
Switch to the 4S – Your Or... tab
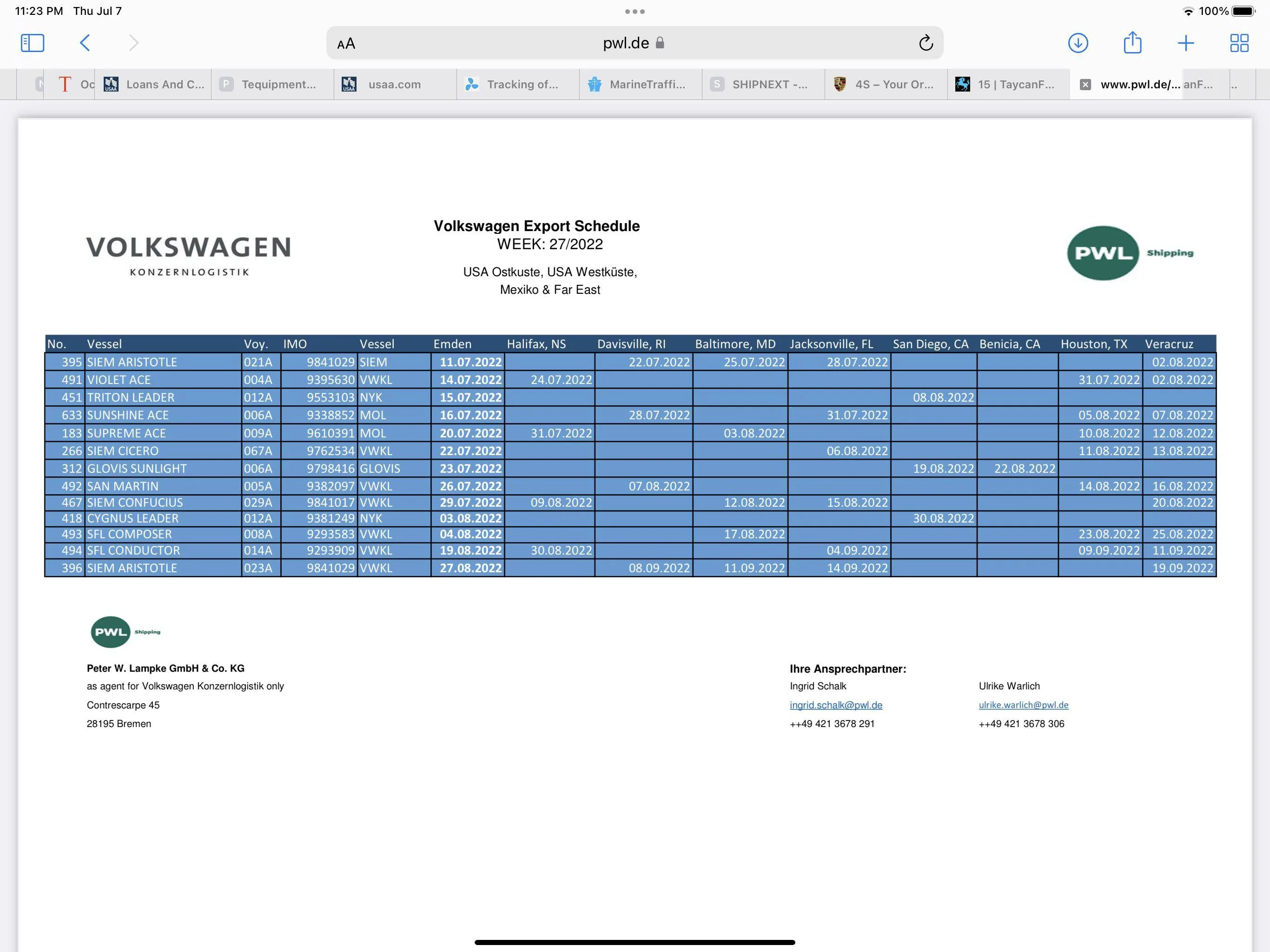886,85
